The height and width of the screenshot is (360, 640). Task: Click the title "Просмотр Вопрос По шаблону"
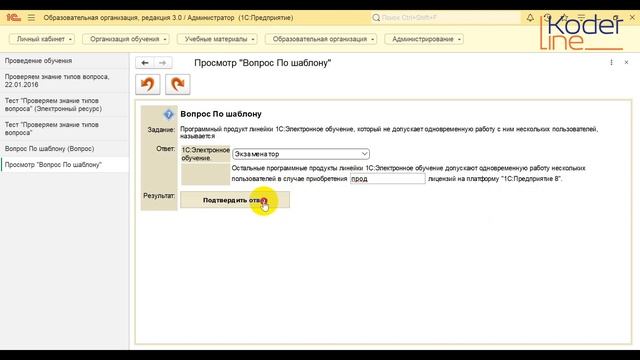click(262, 63)
